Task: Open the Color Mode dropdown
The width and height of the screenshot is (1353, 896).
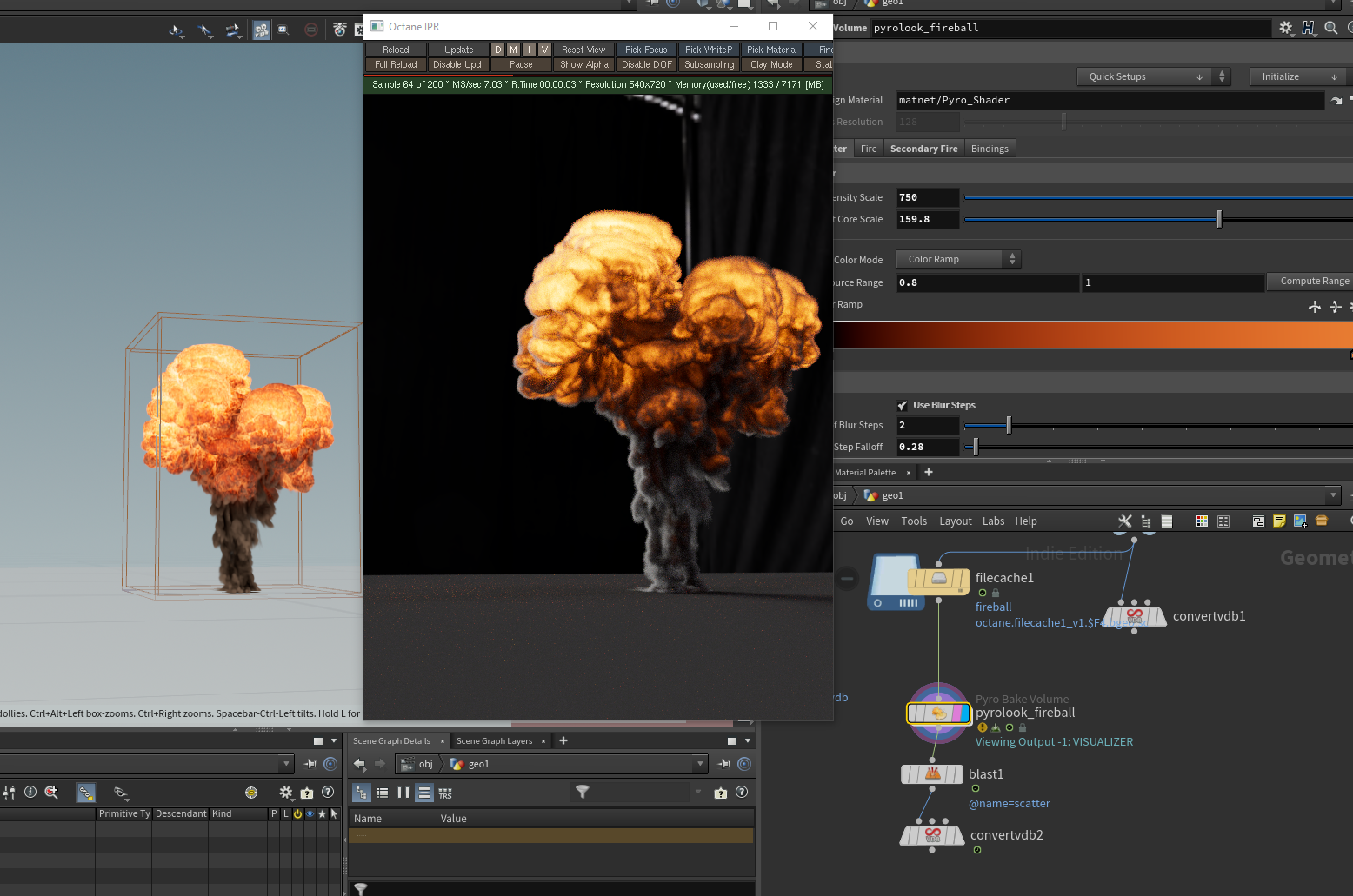Action: click(959, 260)
